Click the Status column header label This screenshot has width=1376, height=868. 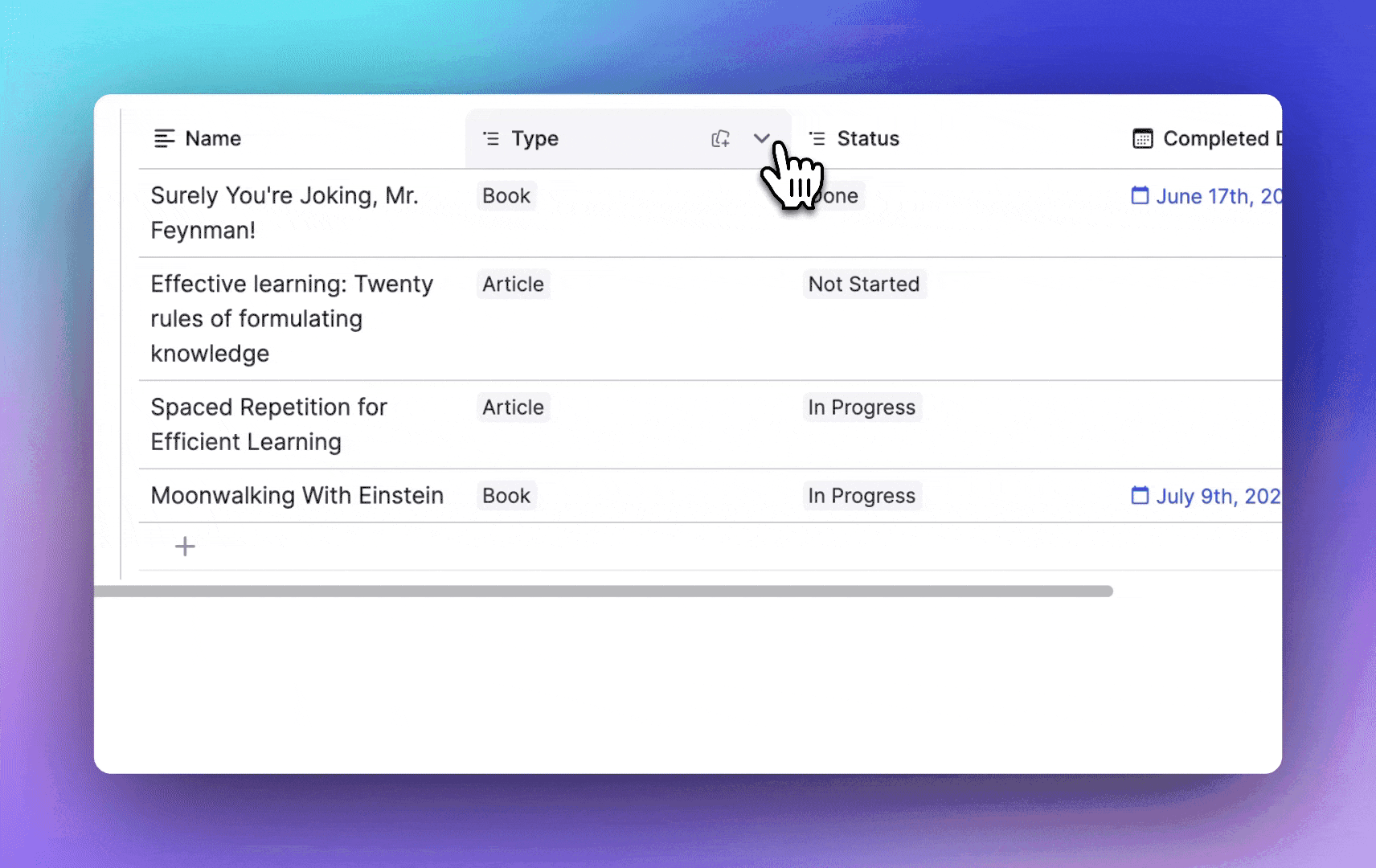coord(867,139)
